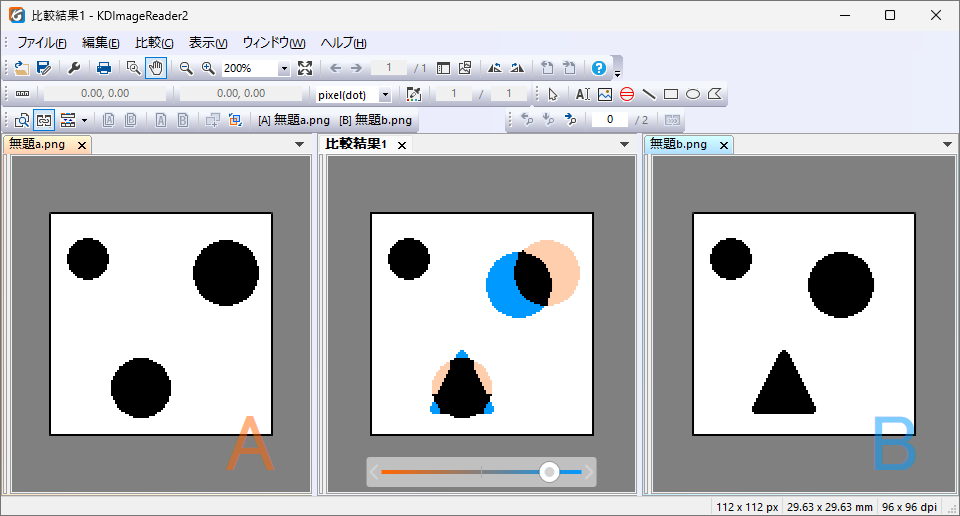Click the ruler measurement icon
The image size is (960, 516).
[x=23, y=94]
